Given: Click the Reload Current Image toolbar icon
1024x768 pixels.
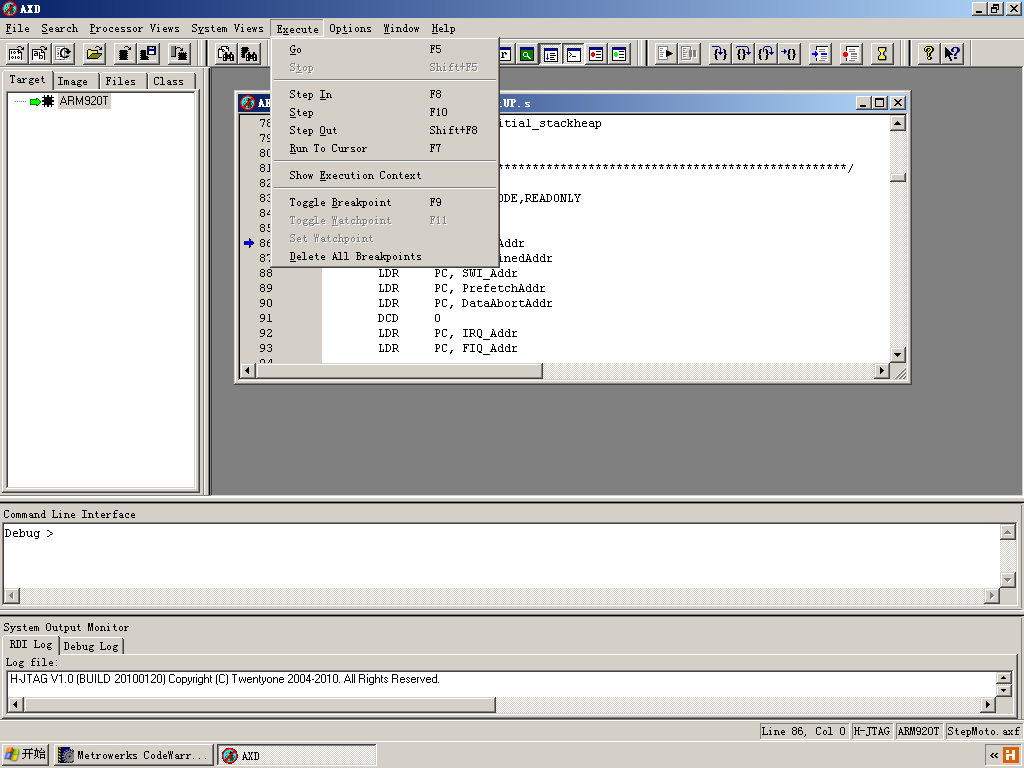Looking at the screenshot, I should pos(63,54).
